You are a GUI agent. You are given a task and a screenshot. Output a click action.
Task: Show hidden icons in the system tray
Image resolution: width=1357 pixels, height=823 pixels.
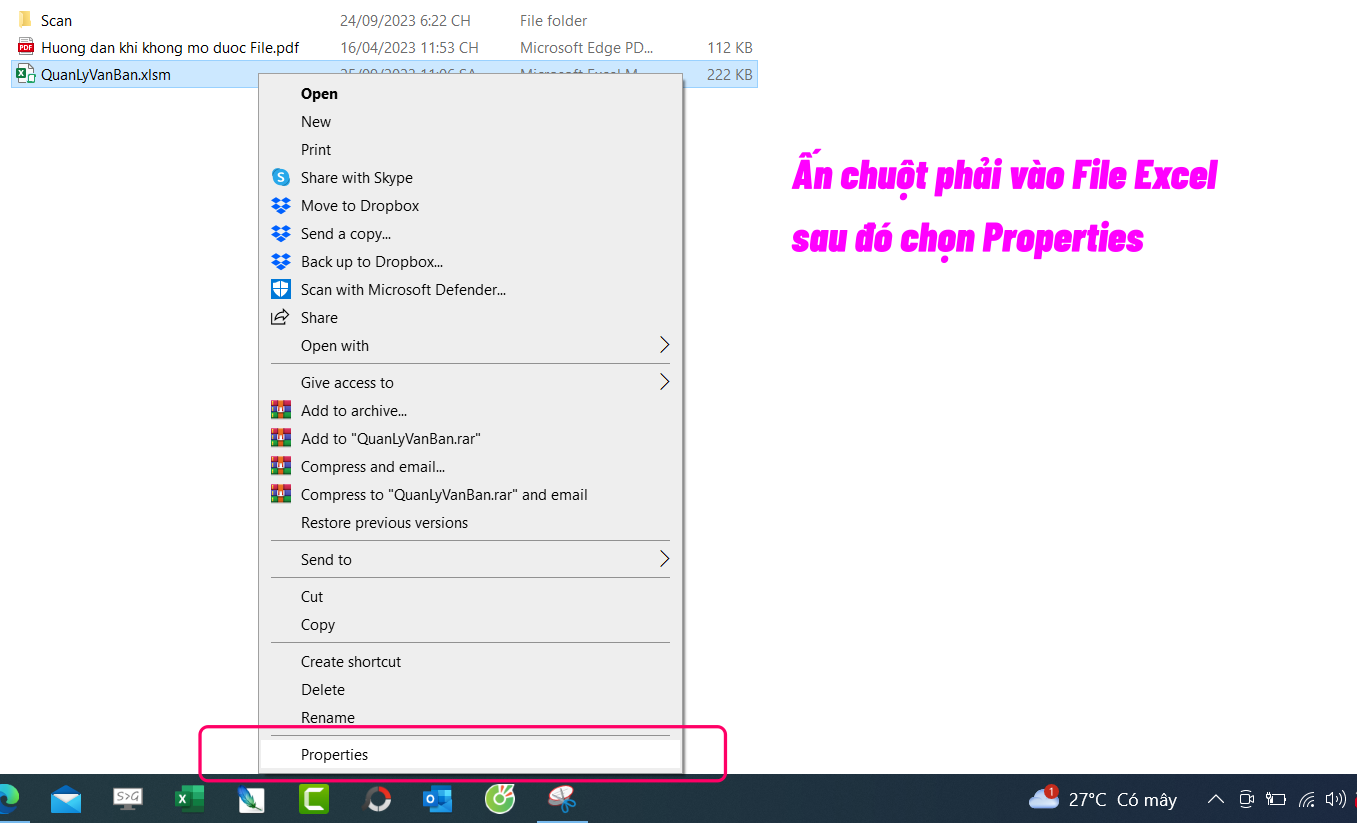coord(1215,799)
